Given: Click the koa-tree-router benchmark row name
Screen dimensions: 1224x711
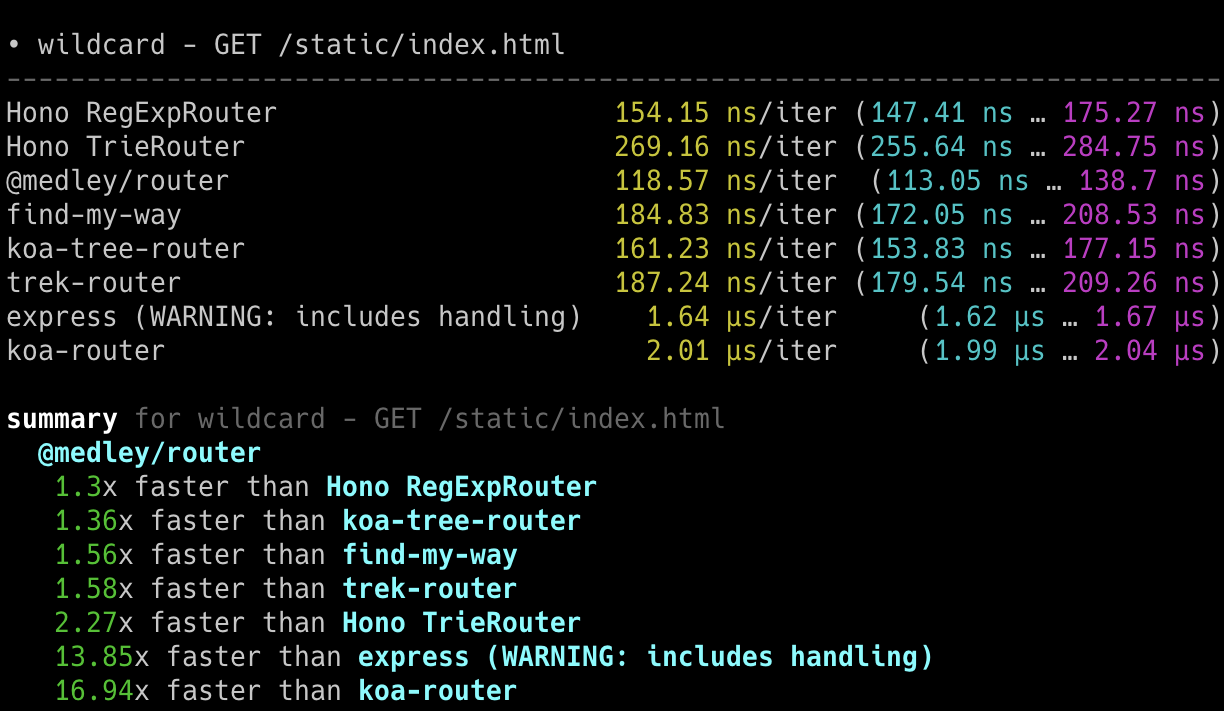Looking at the screenshot, I should 125,249.
